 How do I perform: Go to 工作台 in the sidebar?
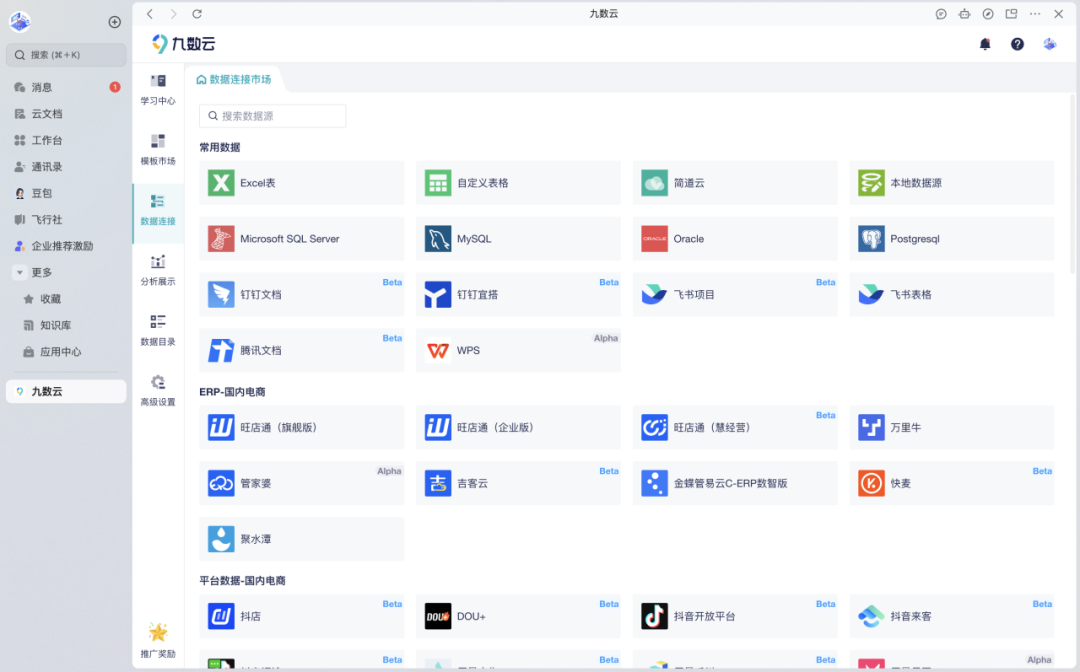click(x=66, y=140)
